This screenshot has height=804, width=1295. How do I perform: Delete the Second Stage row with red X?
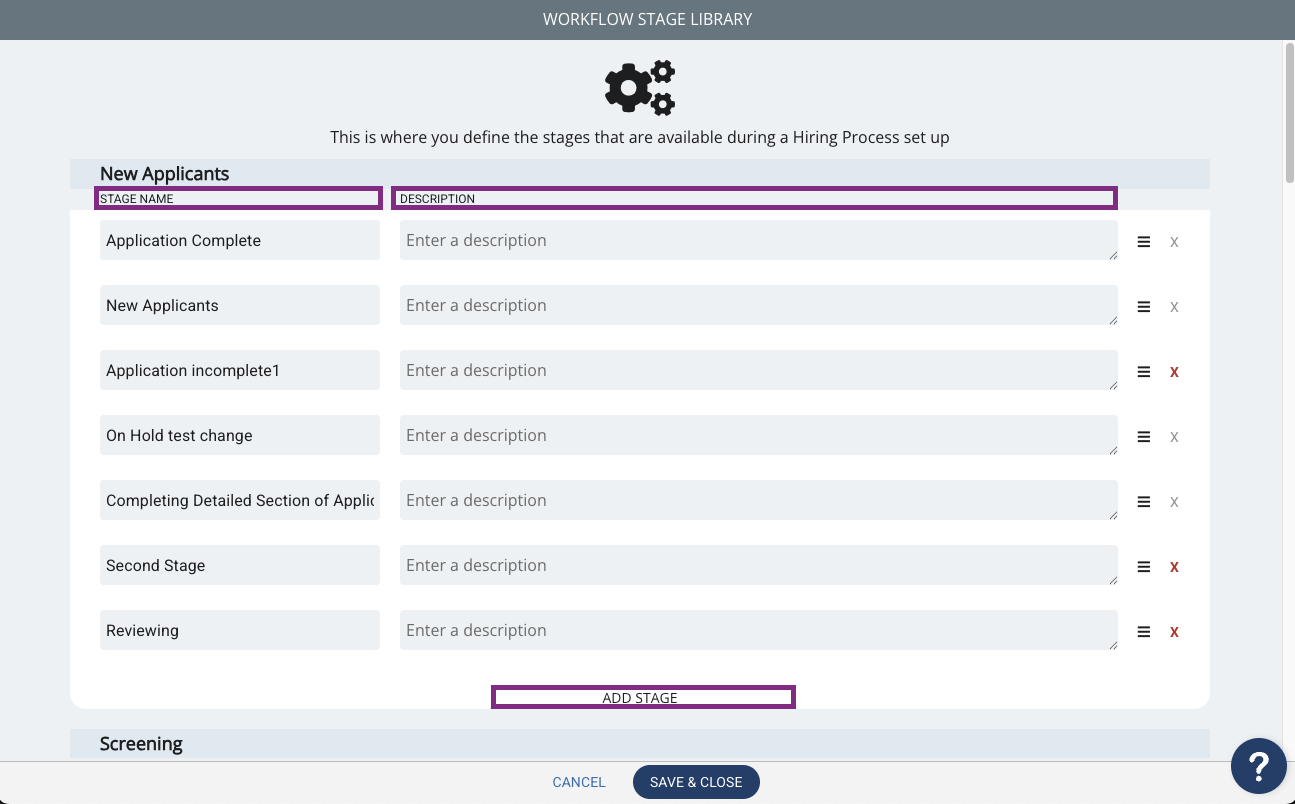coord(1174,567)
